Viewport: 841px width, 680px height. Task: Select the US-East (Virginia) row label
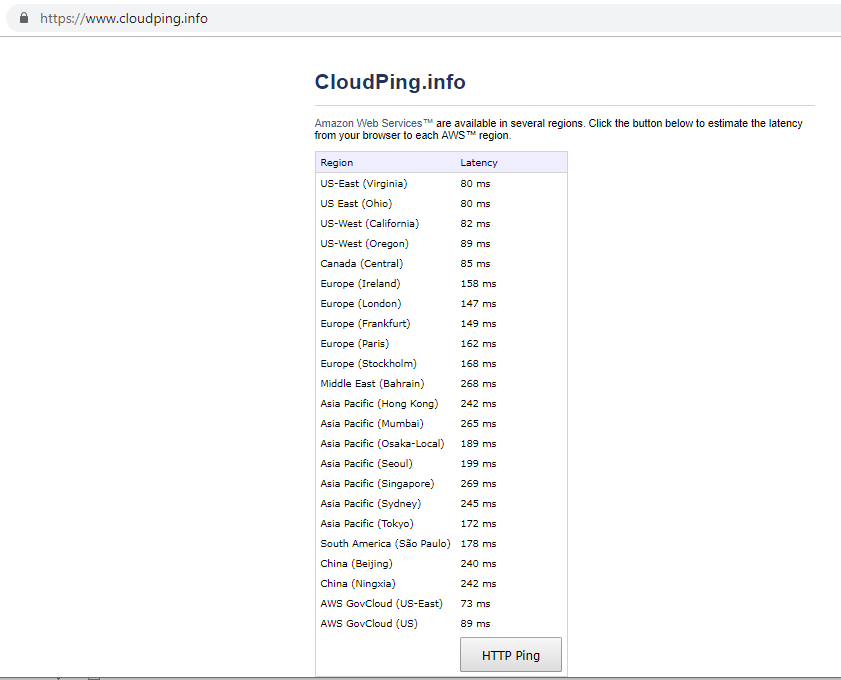(x=364, y=183)
